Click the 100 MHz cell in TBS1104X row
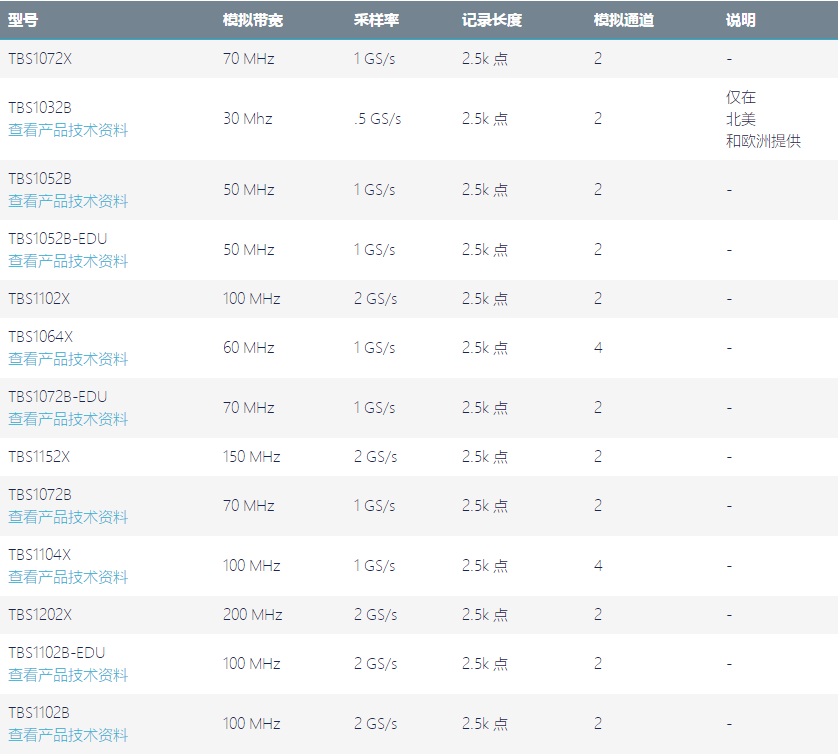 coord(252,565)
